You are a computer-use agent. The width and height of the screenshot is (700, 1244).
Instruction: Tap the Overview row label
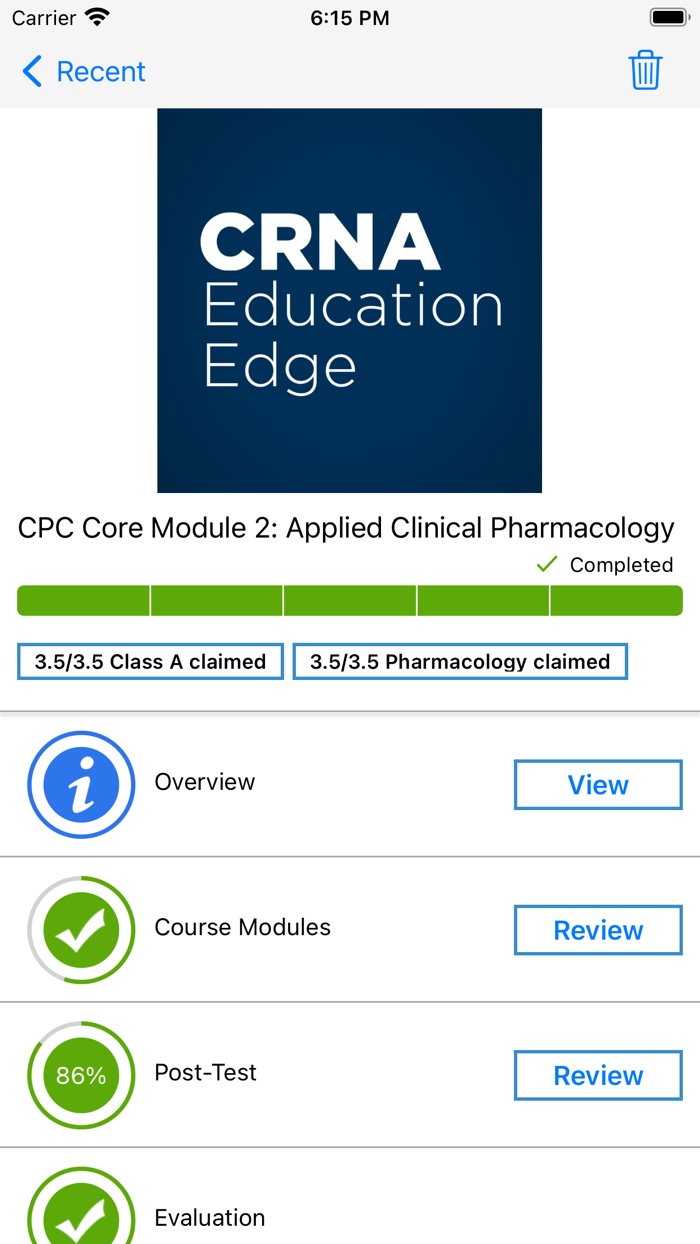[204, 782]
